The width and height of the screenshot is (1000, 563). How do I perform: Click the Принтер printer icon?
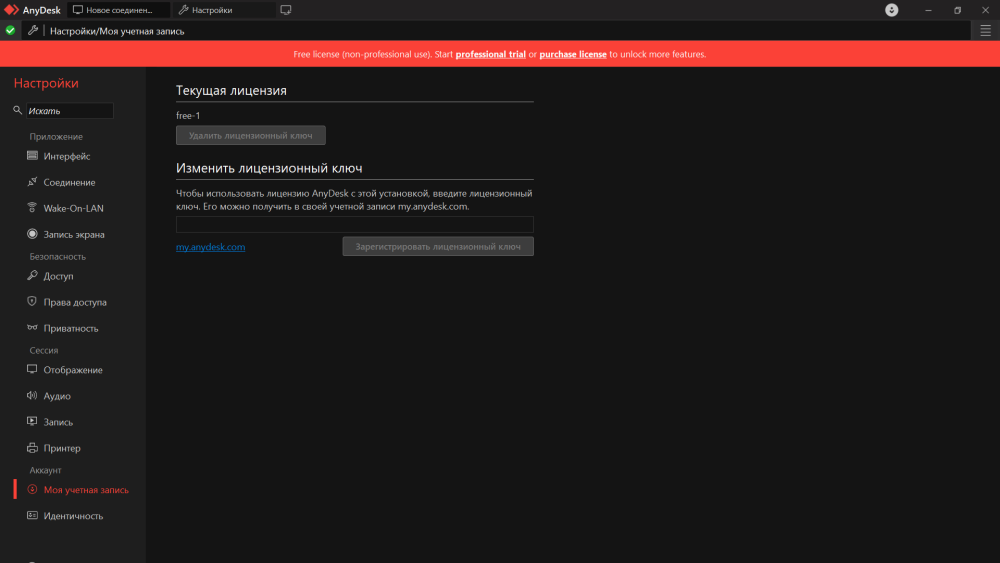click(x=32, y=448)
